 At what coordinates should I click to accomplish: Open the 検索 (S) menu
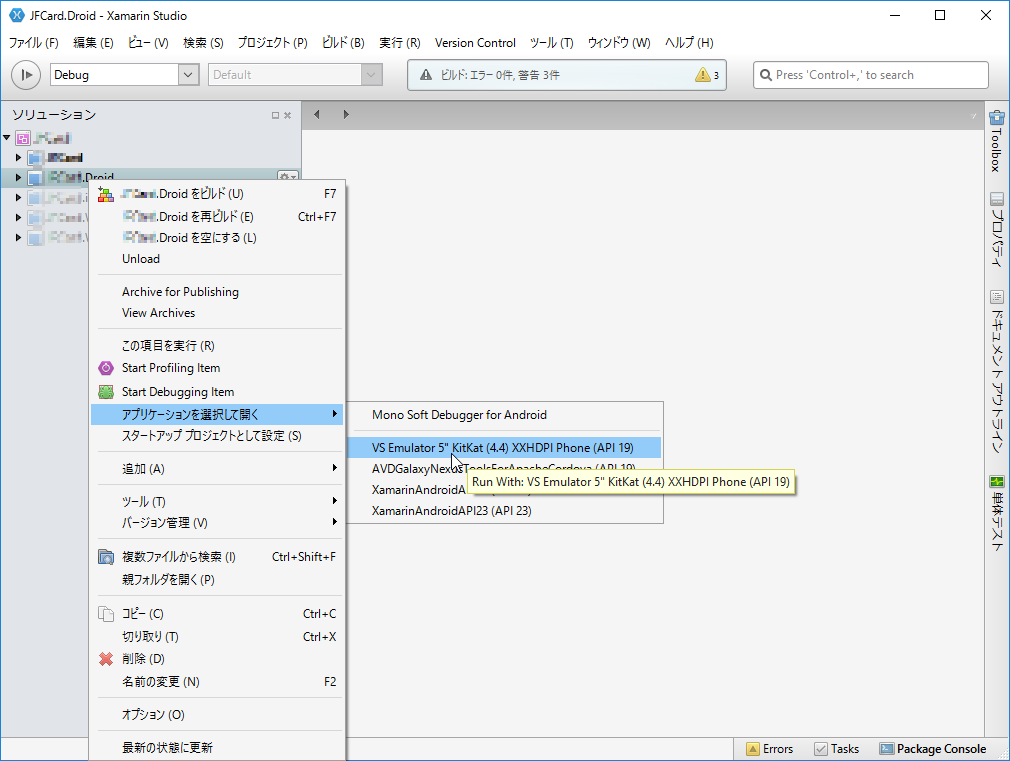click(203, 43)
